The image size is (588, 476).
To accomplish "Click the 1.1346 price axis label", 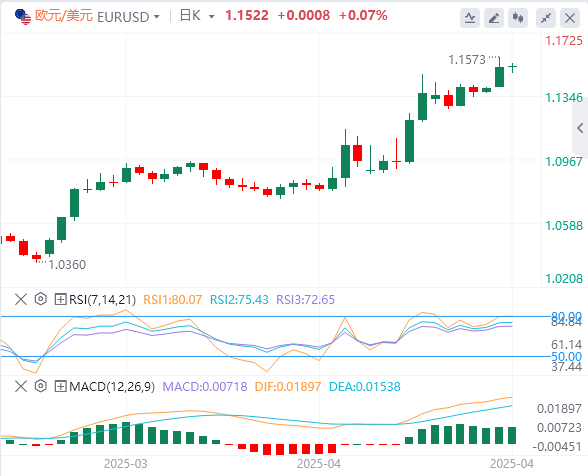I will (x=564, y=98).
